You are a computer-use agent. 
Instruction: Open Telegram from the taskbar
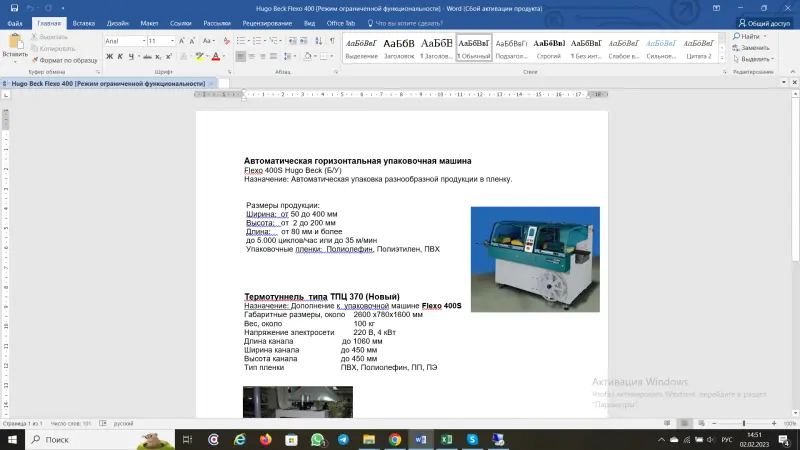point(343,439)
